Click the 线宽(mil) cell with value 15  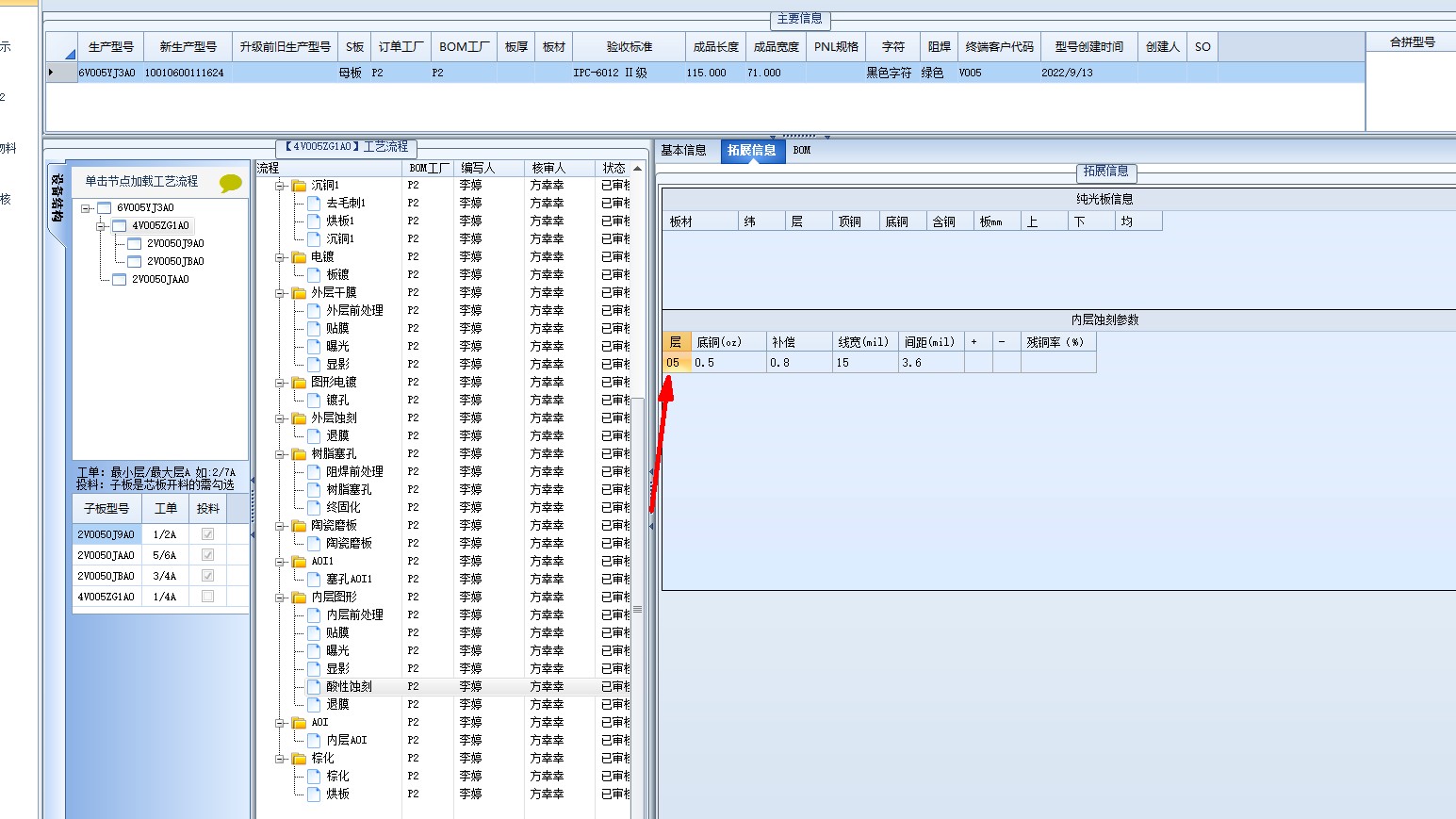[x=865, y=363]
